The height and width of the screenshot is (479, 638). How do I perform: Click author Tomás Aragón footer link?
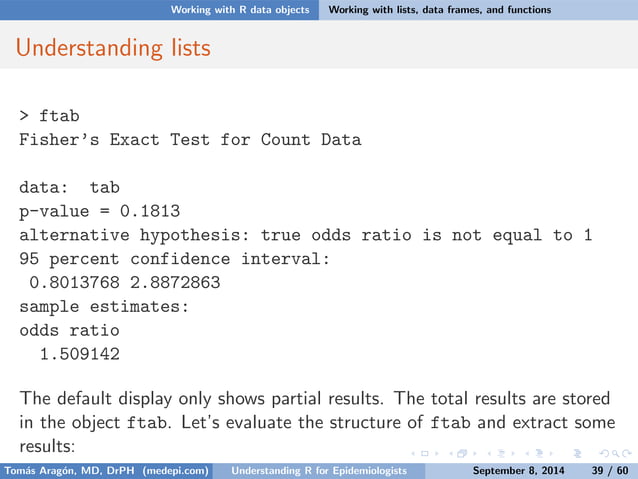106,471
